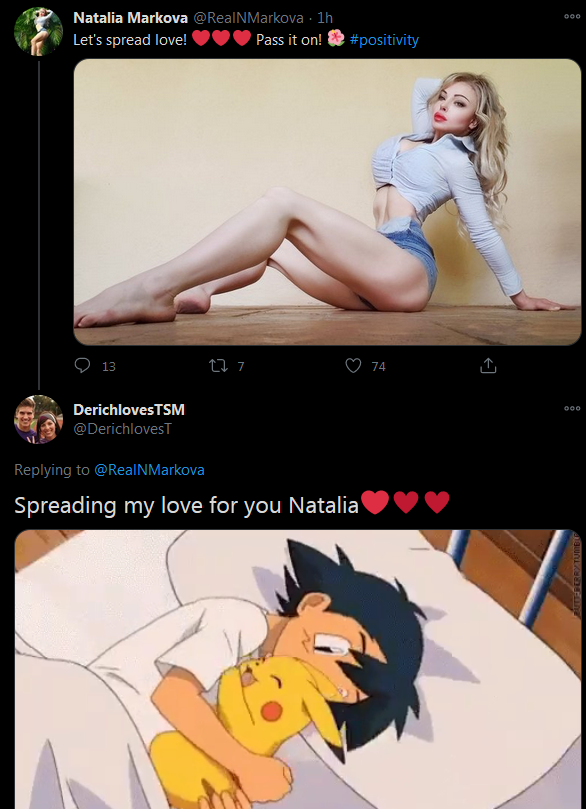Click the 13 replies count
The image size is (586, 809).
(108, 366)
